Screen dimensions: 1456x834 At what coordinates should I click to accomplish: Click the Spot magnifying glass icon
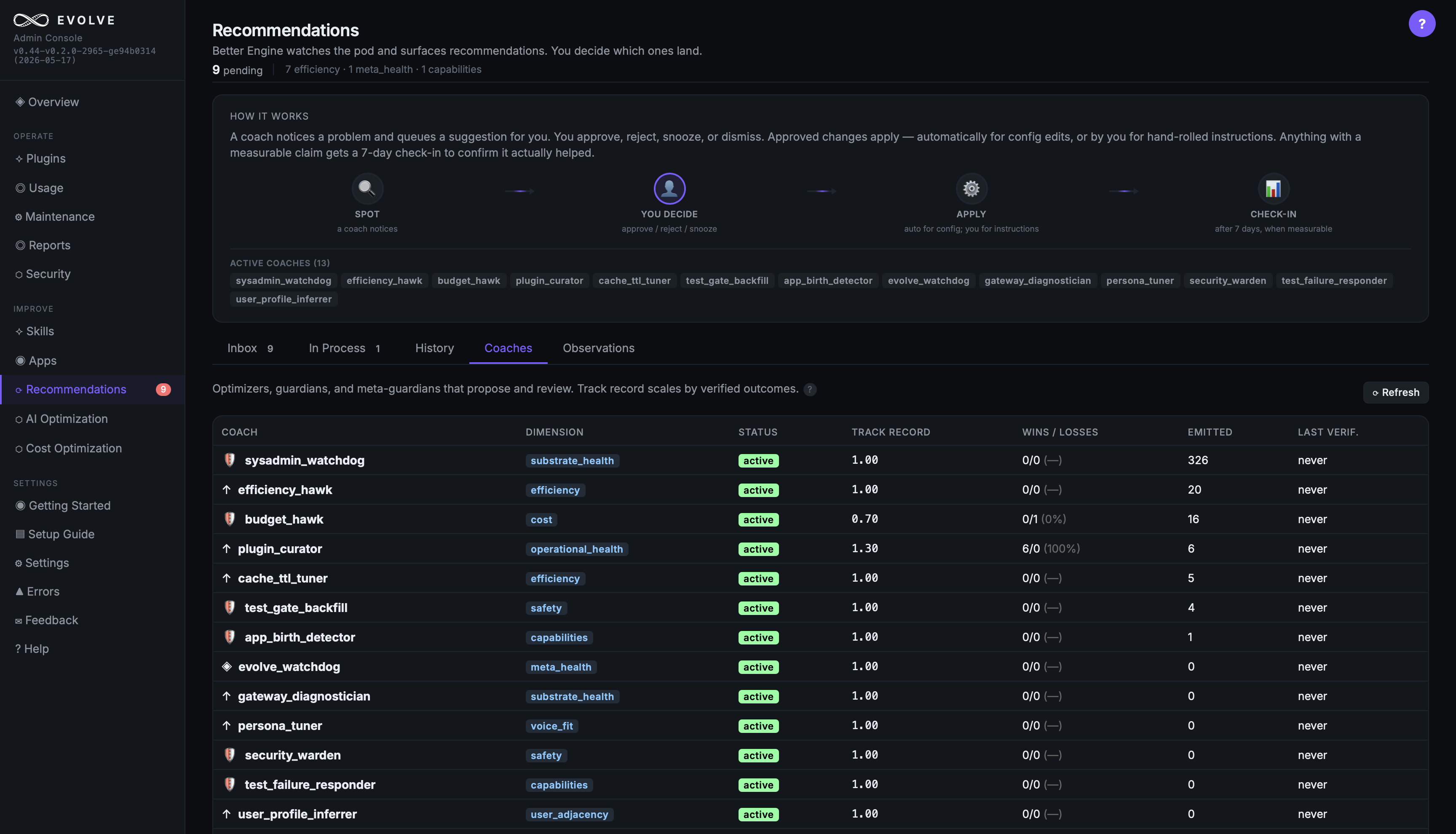pos(367,188)
